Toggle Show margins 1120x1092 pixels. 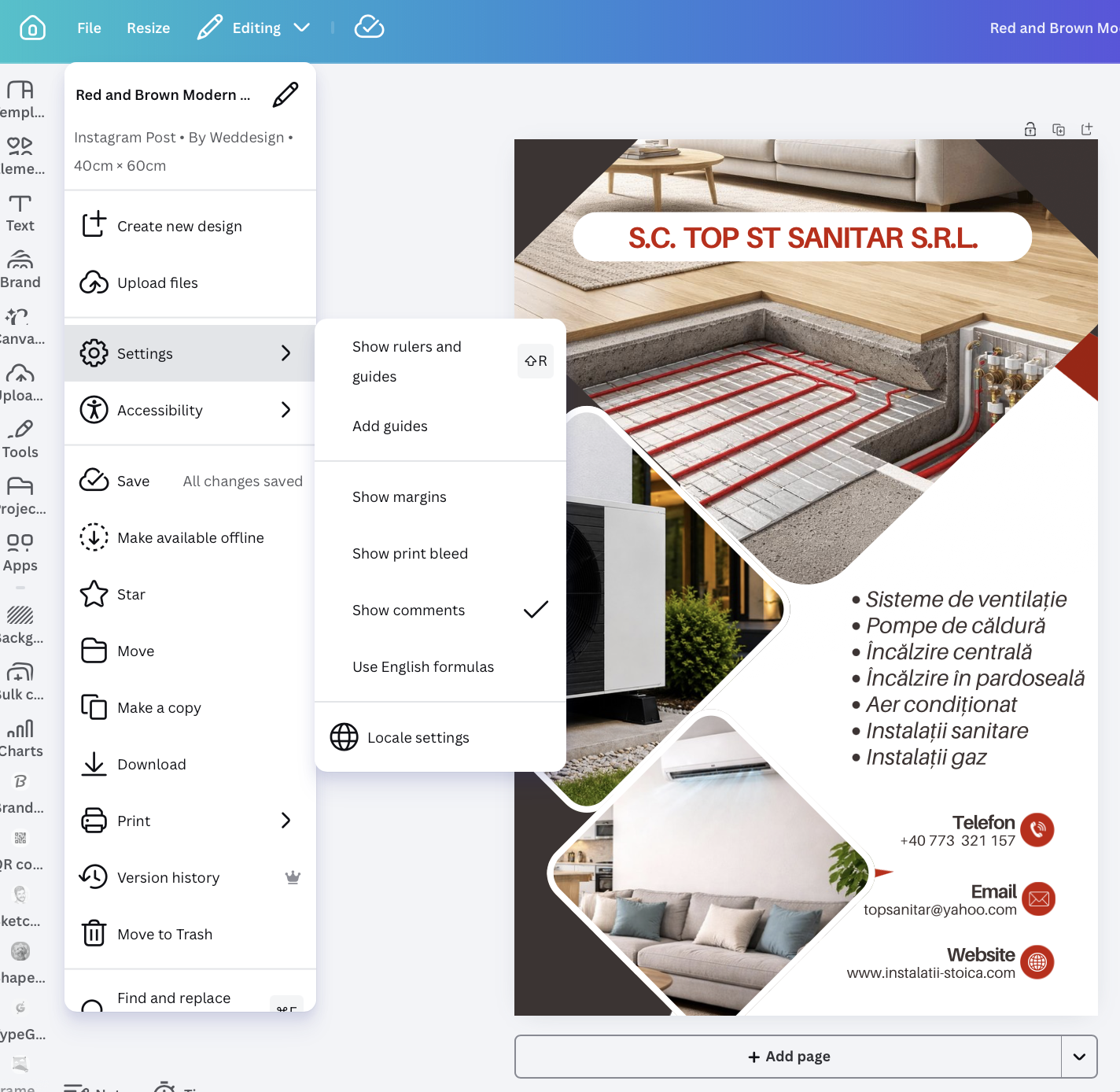(440, 496)
